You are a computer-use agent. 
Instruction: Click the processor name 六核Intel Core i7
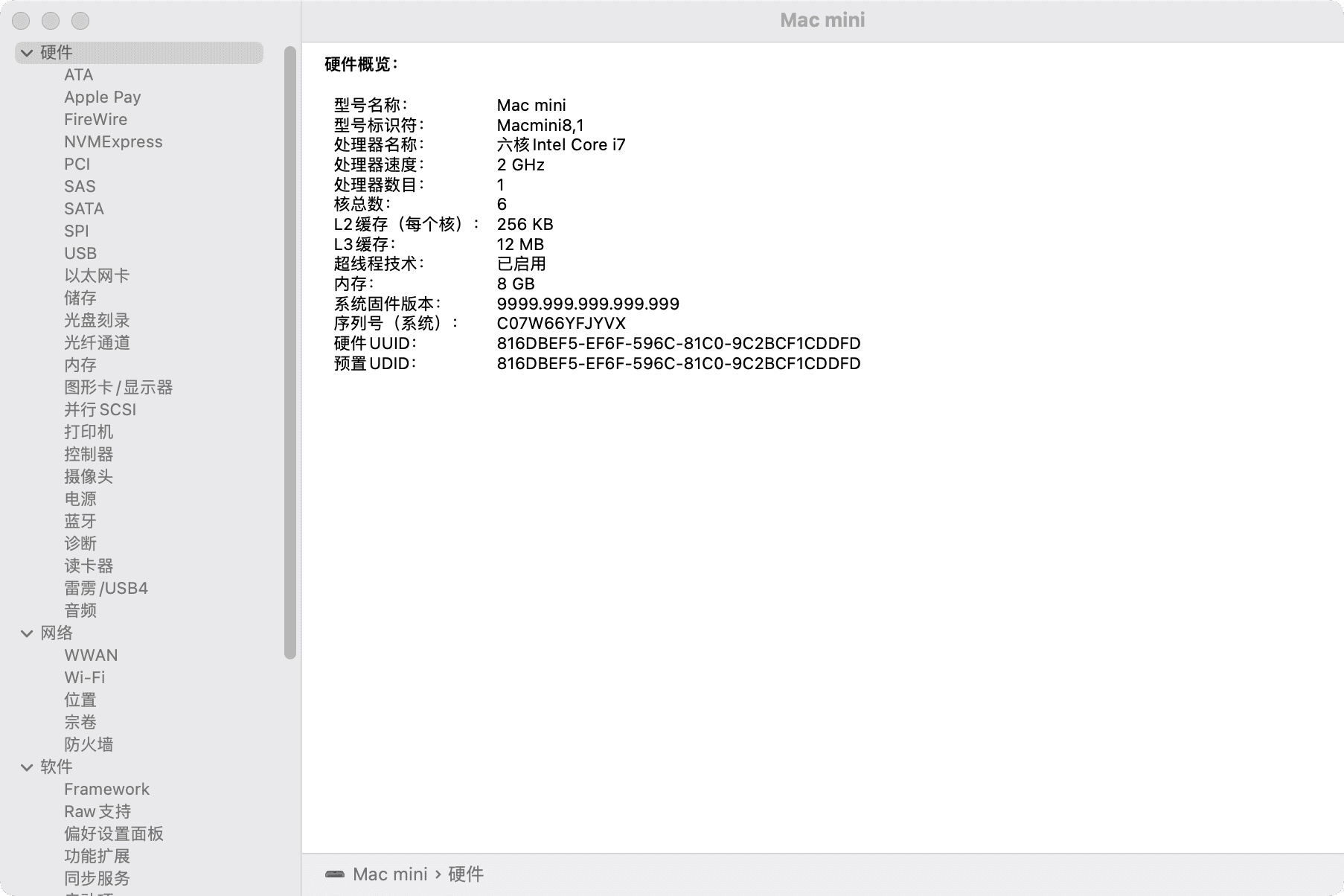pyautogui.click(x=561, y=145)
